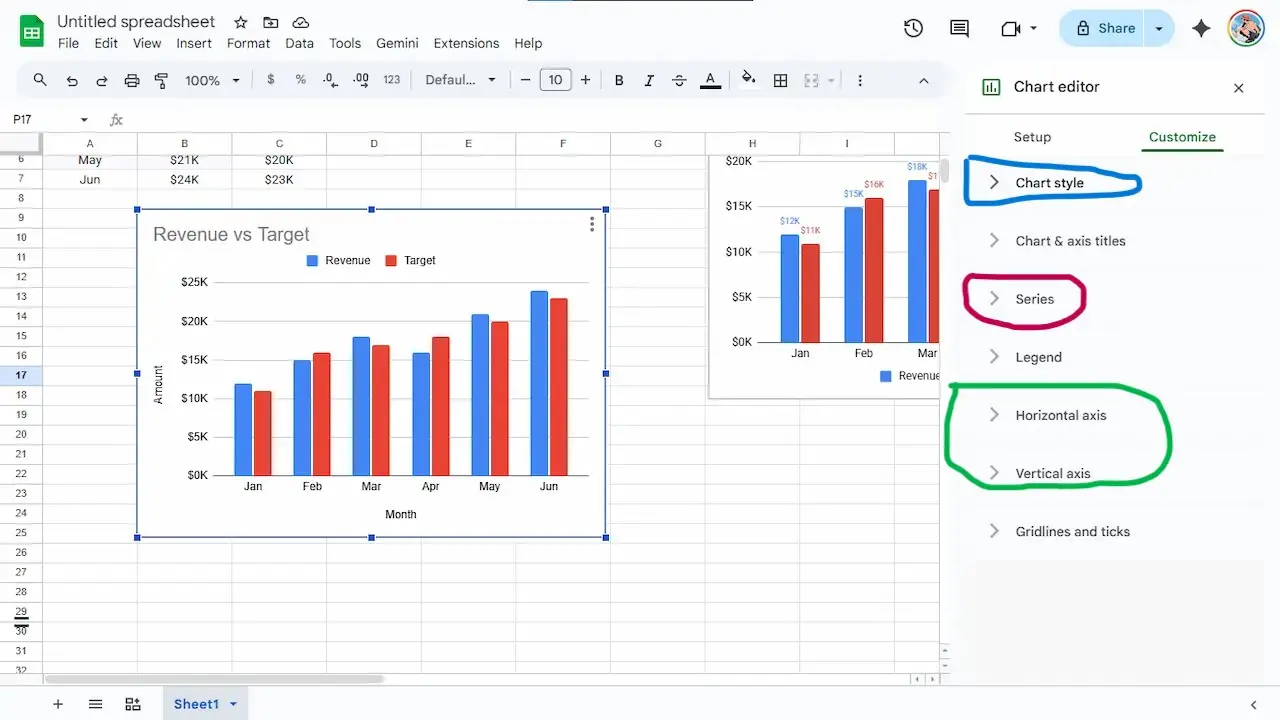Open the Sheet1 tab dropdown arrow
This screenshot has width=1280, height=720.
point(234,704)
